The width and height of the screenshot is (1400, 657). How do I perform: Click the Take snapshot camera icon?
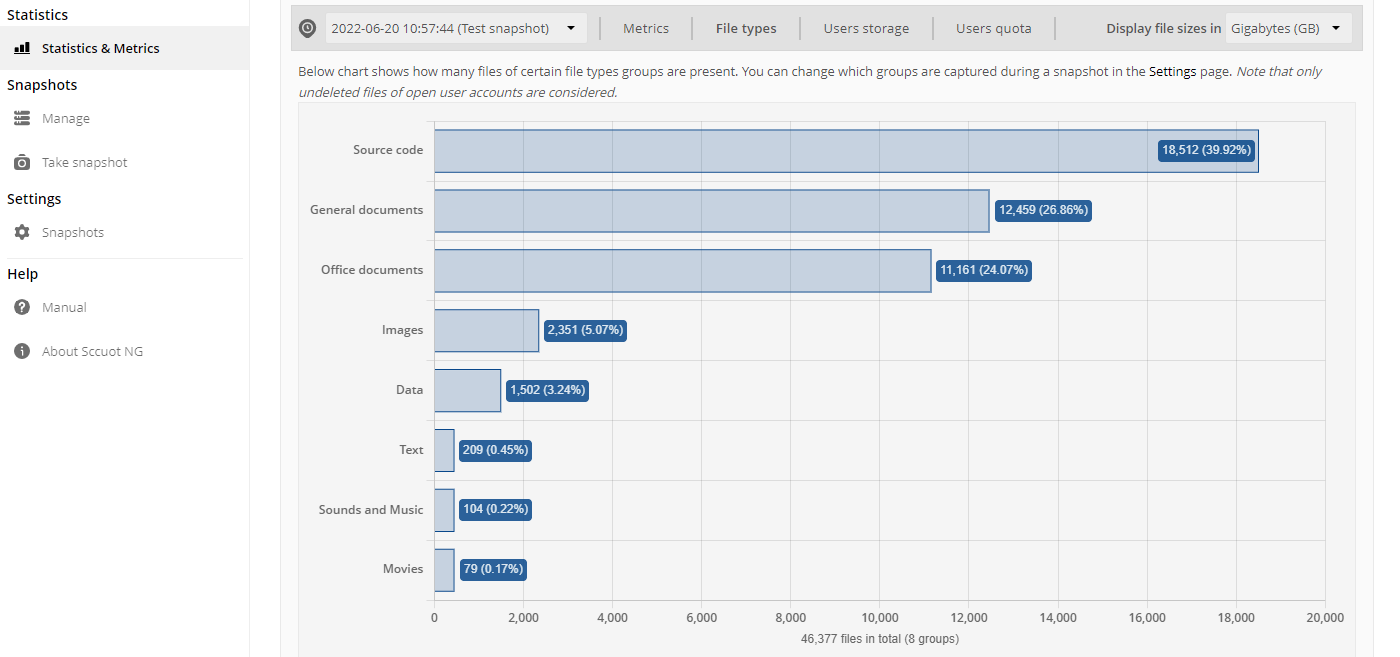tap(22, 162)
